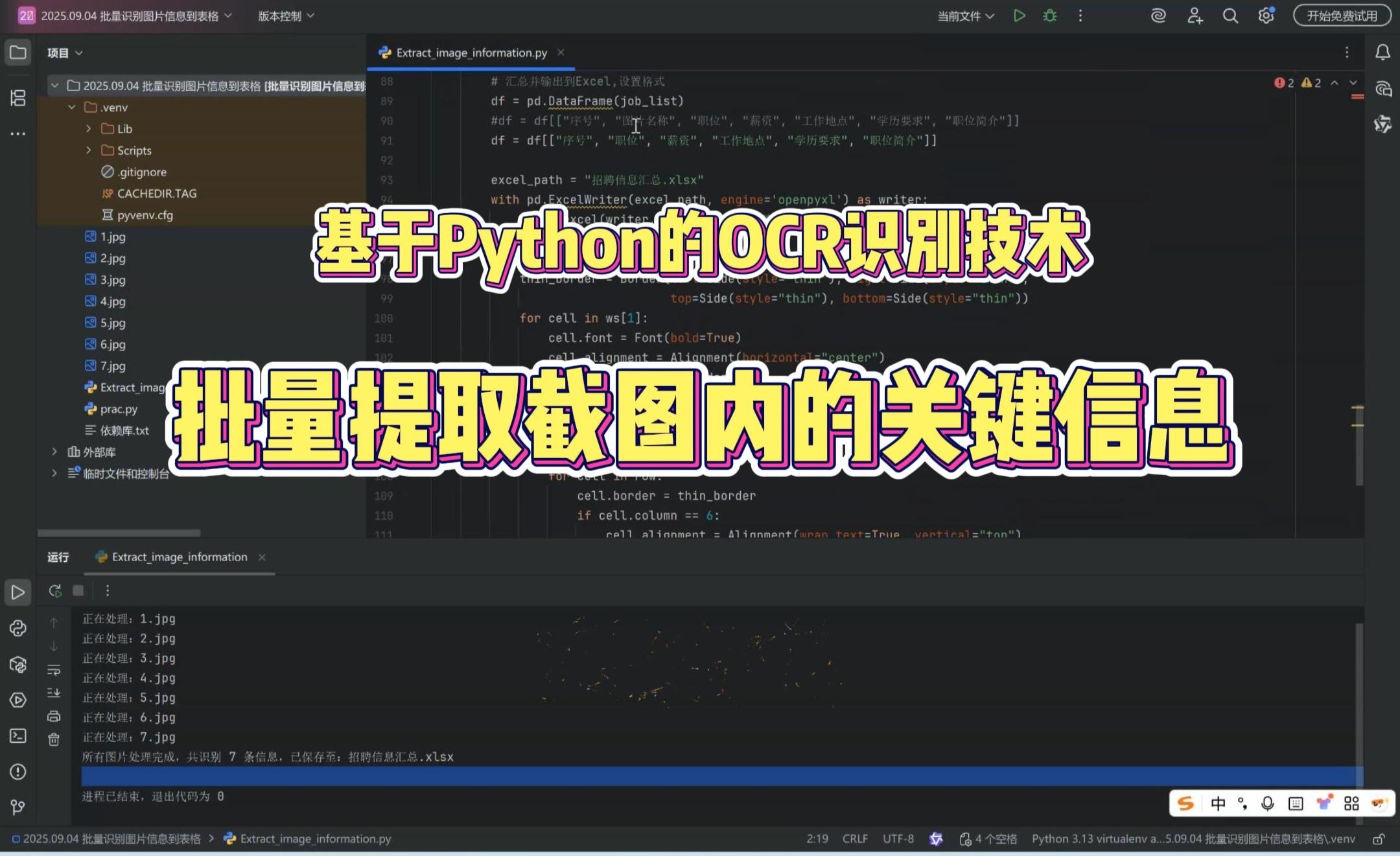The width and height of the screenshot is (1400, 856).
Task: Open the Terminal tool window
Action: point(17,736)
